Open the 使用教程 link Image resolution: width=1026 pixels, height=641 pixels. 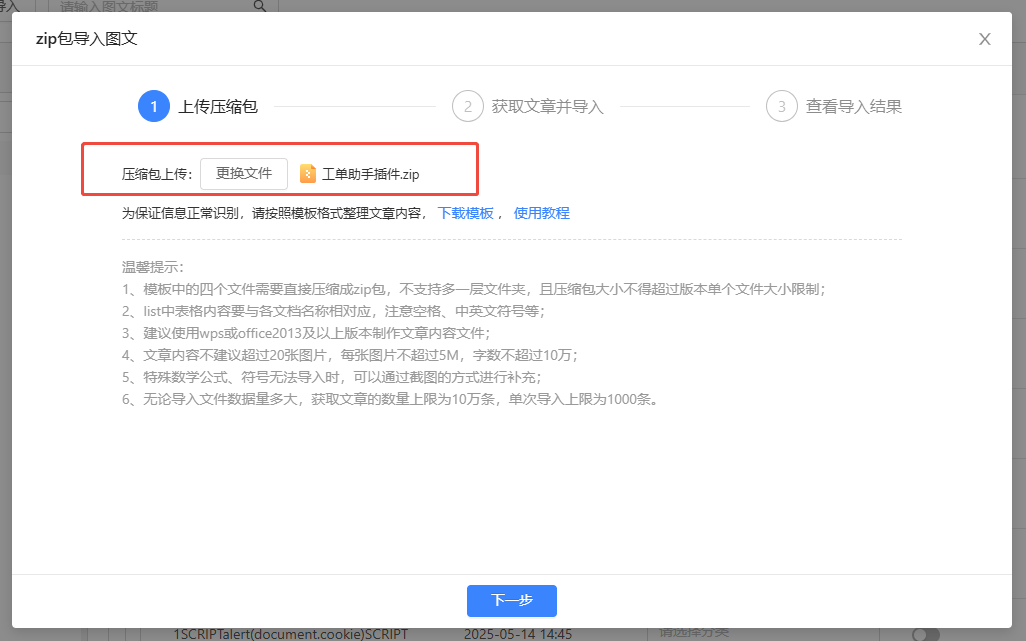point(541,213)
